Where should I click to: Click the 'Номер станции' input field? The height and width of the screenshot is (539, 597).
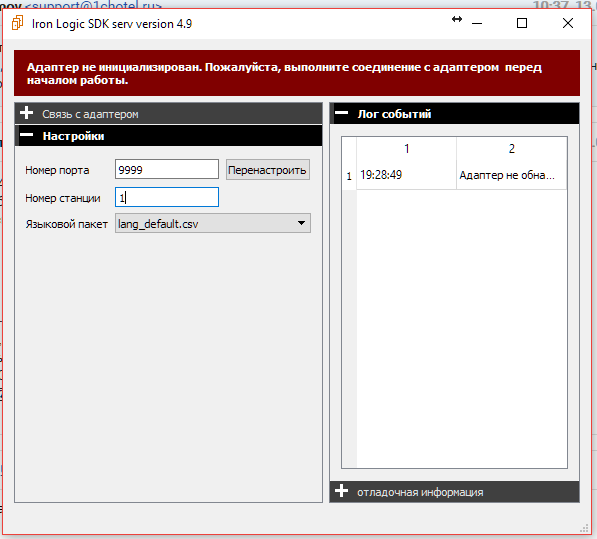167,197
